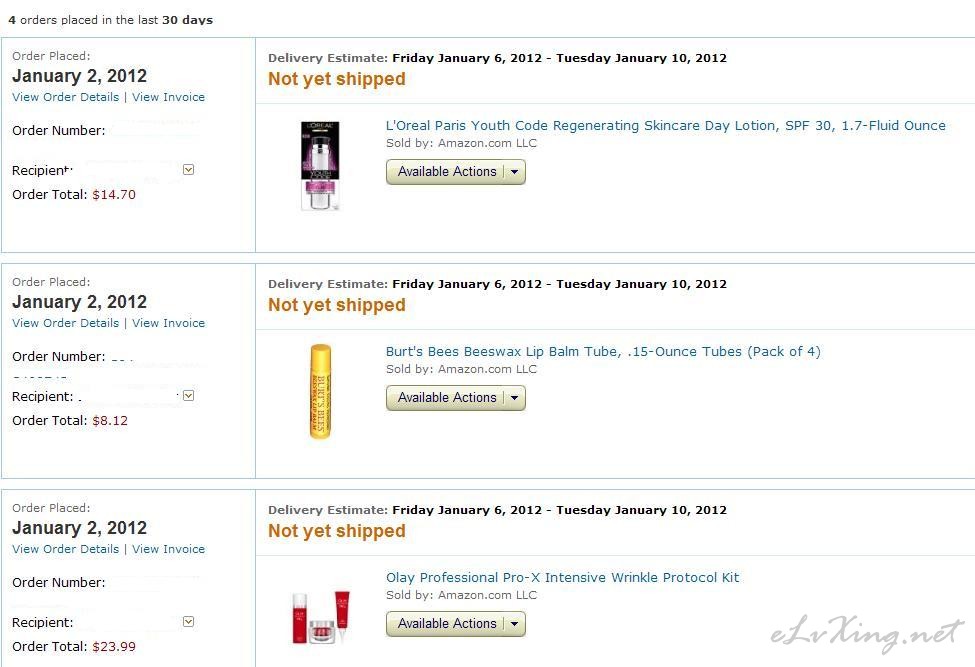Viewport: 975px width, 667px height.
Task: Click the Olay Pro-X kit product thumbnail
Action: (x=320, y=617)
